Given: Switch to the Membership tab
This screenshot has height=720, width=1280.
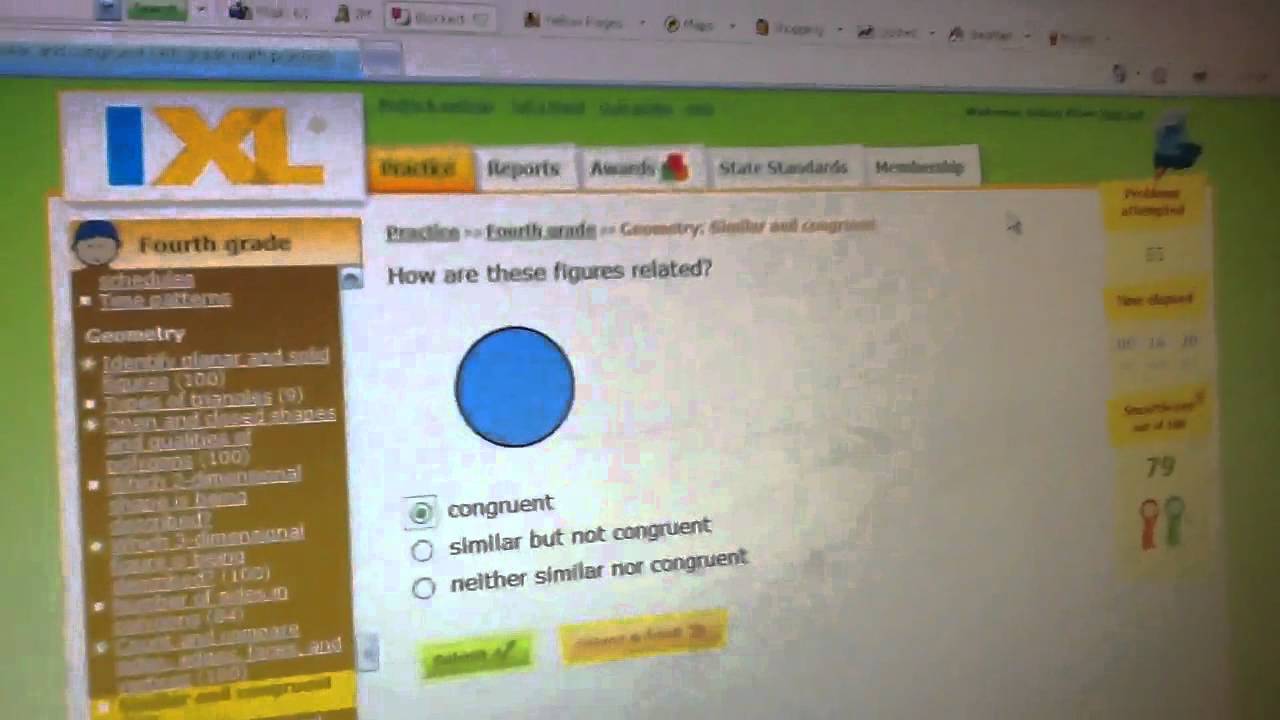Looking at the screenshot, I should pos(920,167).
